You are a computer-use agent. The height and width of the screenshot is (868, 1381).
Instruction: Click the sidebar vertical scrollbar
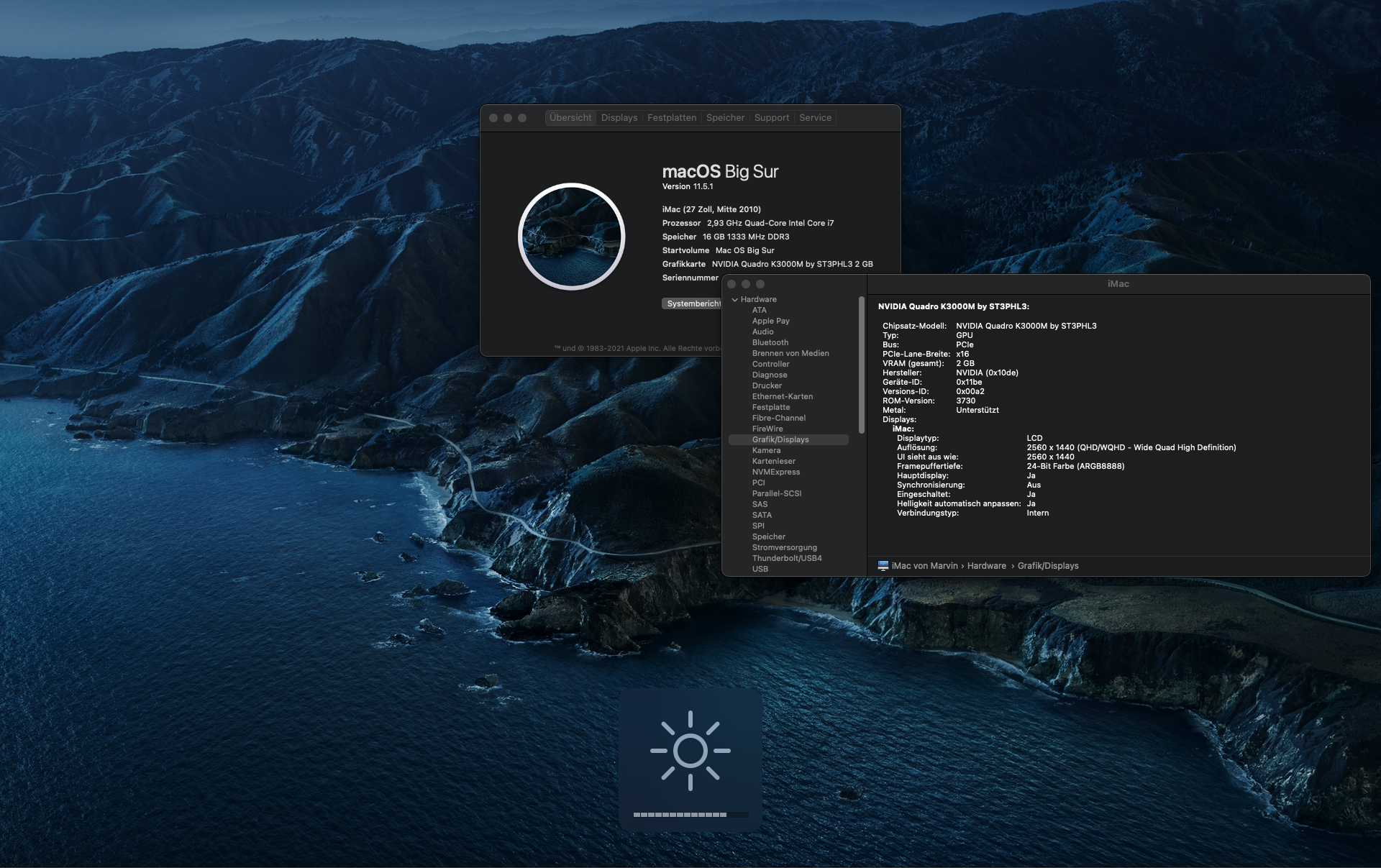[861, 363]
